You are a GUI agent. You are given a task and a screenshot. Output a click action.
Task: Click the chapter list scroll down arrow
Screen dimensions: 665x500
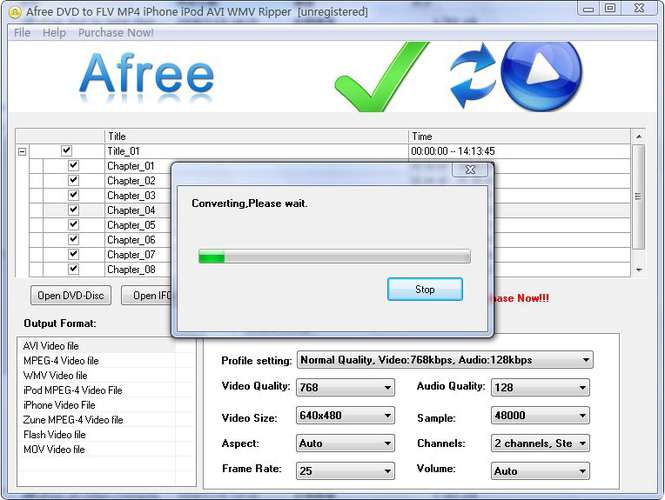tap(639, 270)
